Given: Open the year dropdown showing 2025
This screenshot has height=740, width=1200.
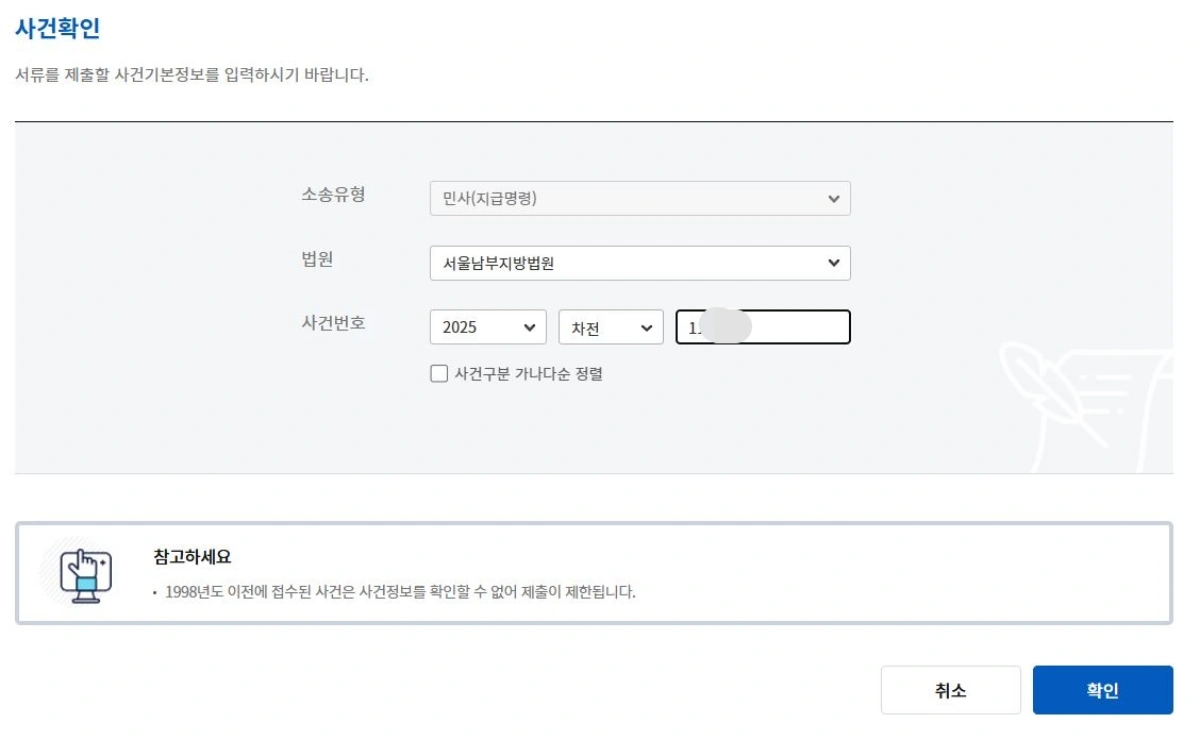Looking at the screenshot, I should (488, 326).
